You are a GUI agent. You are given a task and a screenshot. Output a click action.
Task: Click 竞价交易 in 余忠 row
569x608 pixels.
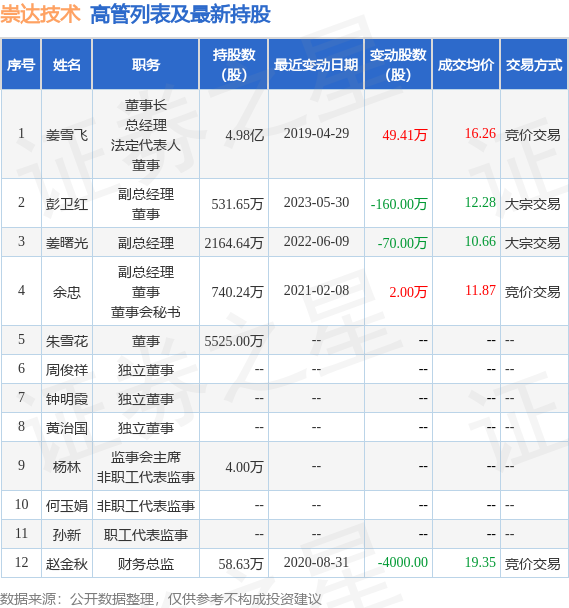point(532,292)
